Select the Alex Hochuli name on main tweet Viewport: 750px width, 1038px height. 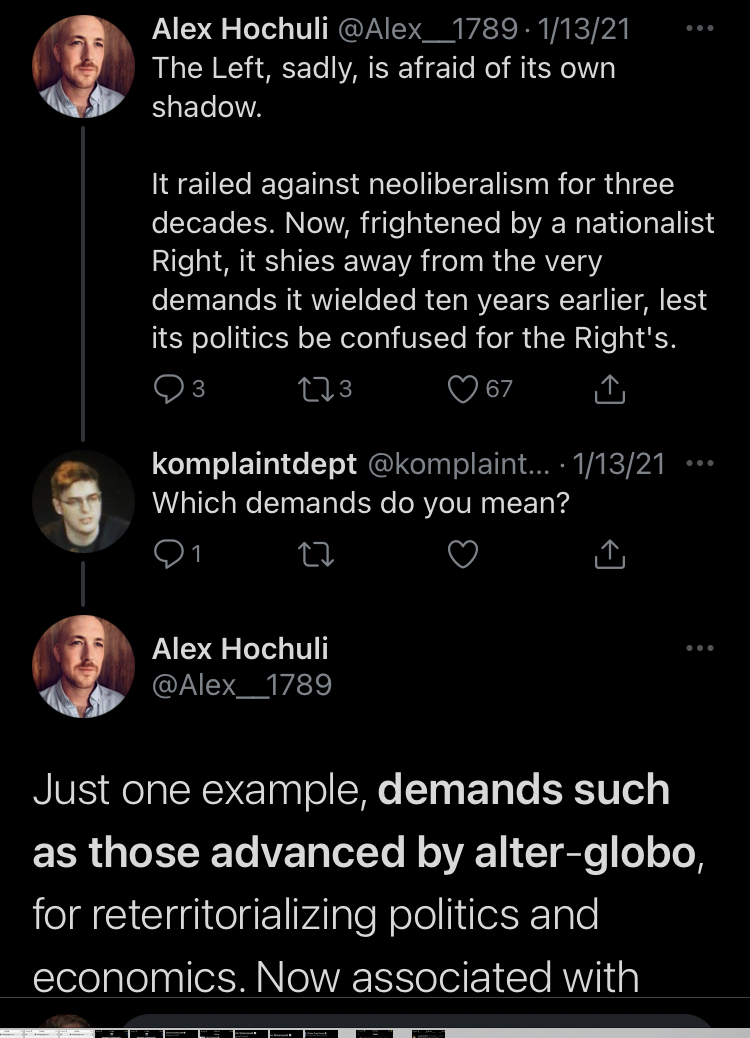(x=240, y=649)
